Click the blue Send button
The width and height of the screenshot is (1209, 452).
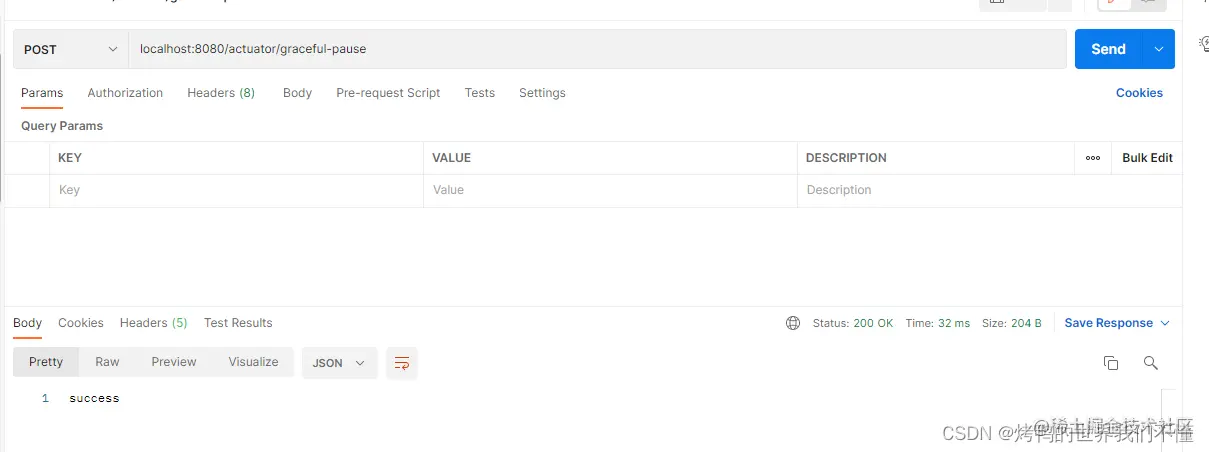click(1109, 49)
